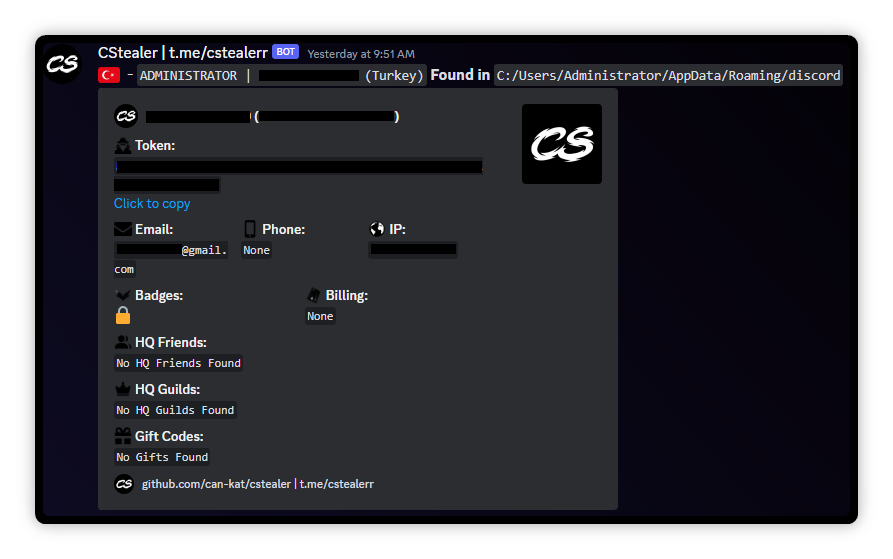893x559 pixels.
Task: Click the github.com/can-kat/cstealer footer text
Action: pyautogui.click(x=257, y=484)
